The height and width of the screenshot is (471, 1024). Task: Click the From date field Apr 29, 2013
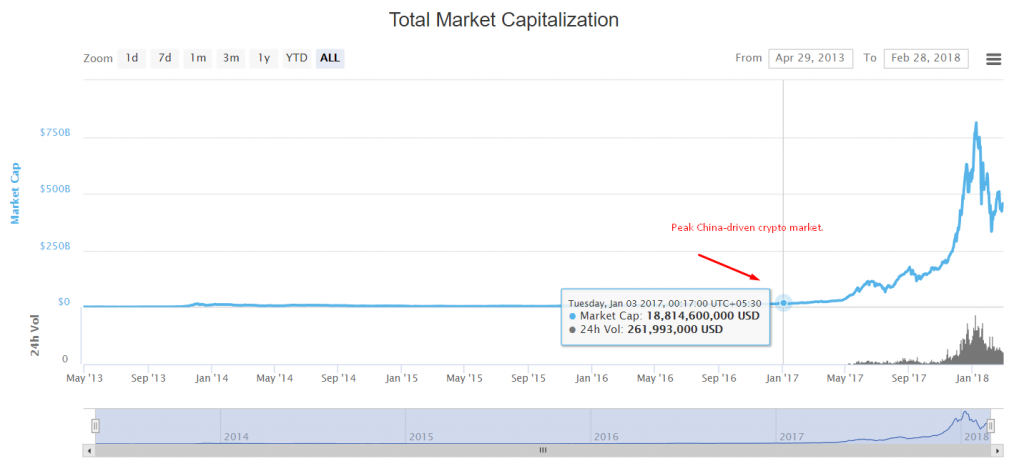pyautogui.click(x=810, y=58)
